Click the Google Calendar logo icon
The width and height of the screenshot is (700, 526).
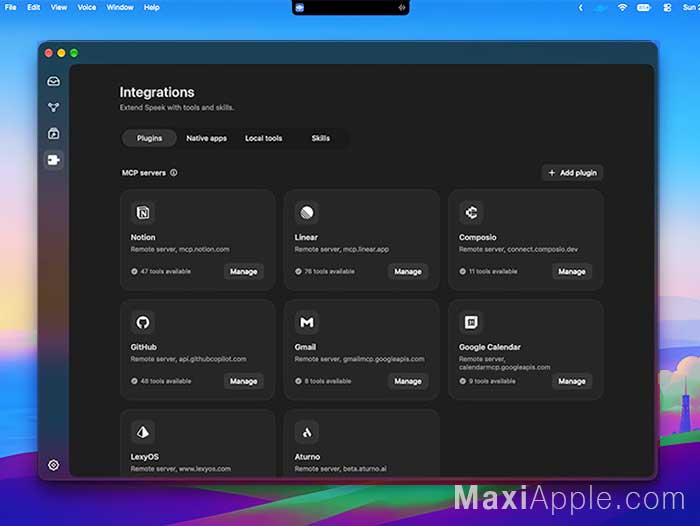(471, 322)
